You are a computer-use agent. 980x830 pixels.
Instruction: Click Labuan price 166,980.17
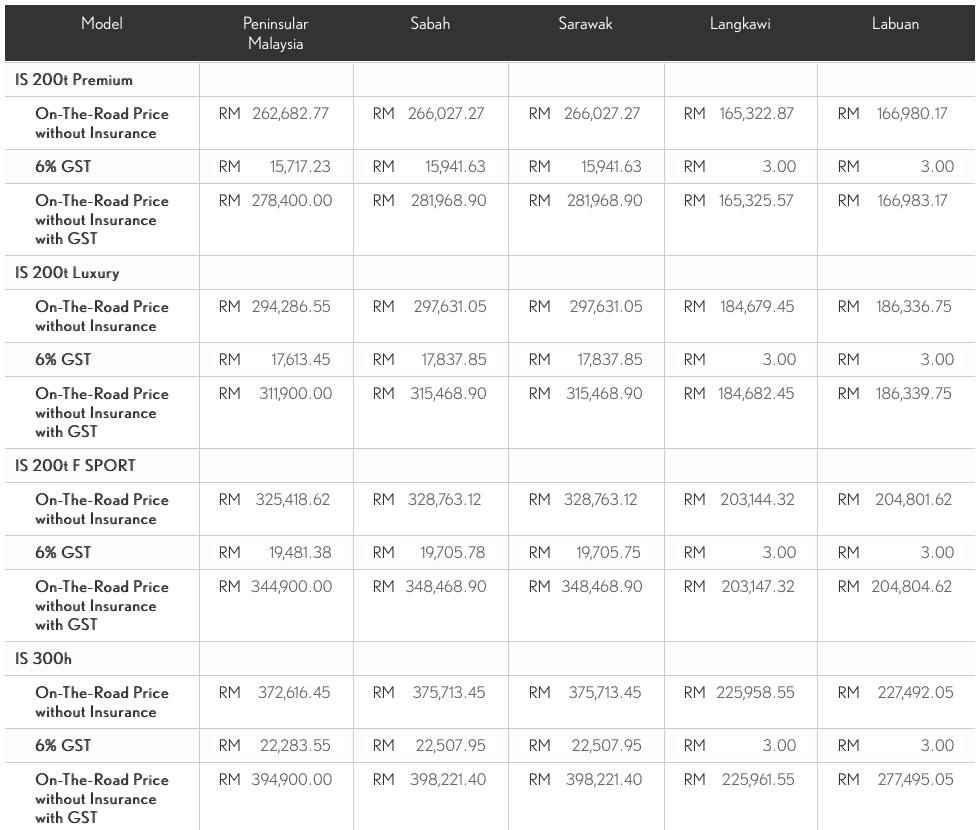912,114
